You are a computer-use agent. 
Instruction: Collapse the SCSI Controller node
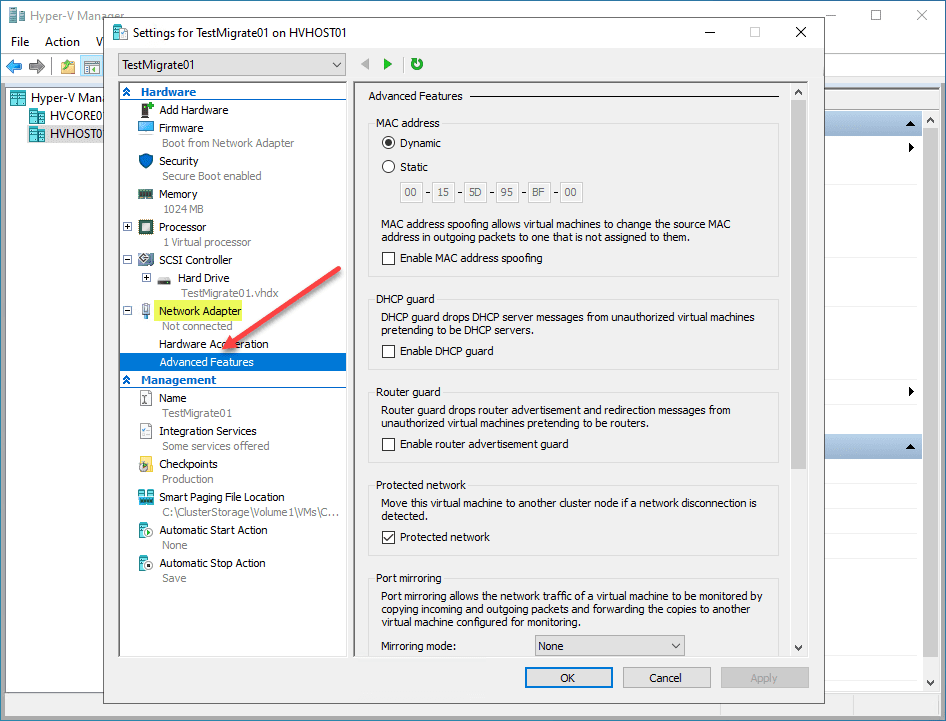[x=127, y=259]
